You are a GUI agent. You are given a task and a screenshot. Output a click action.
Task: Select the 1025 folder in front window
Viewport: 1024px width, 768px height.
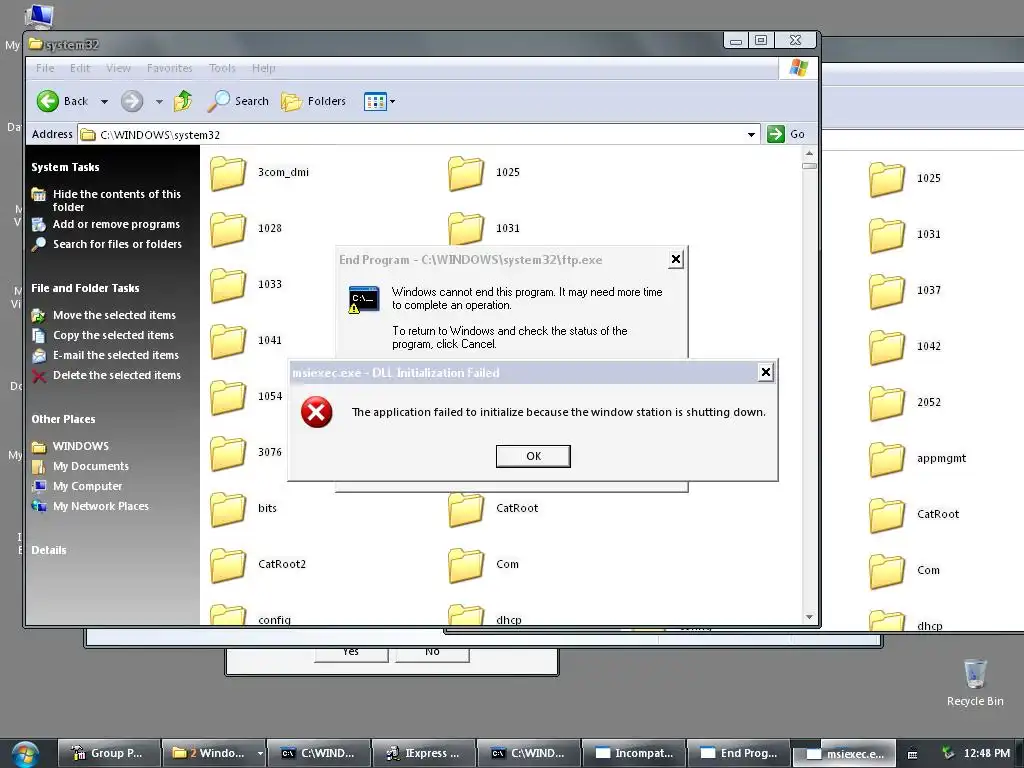click(x=466, y=172)
